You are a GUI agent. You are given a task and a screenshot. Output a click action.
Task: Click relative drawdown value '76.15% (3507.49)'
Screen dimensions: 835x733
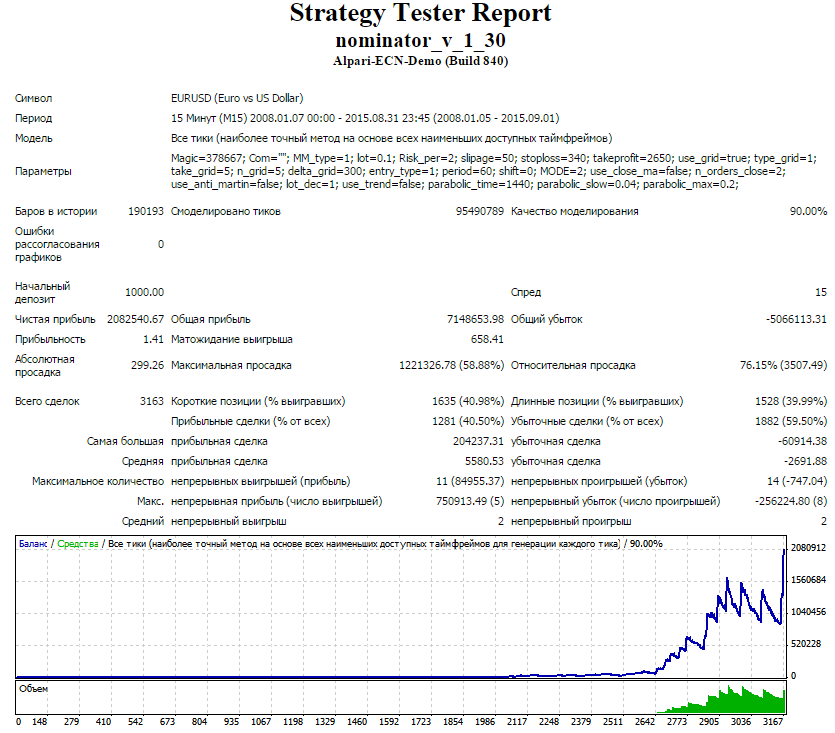click(x=783, y=366)
